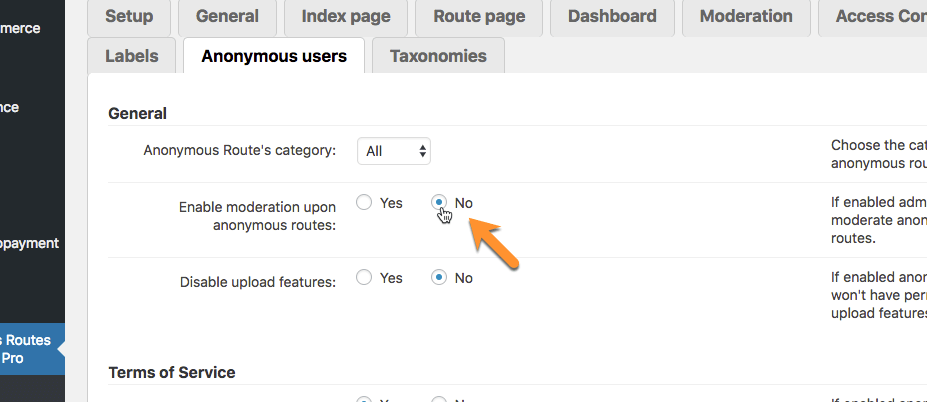Open the highlighted Routes Pro sidebar item
The height and width of the screenshot is (402, 927).
point(25,349)
